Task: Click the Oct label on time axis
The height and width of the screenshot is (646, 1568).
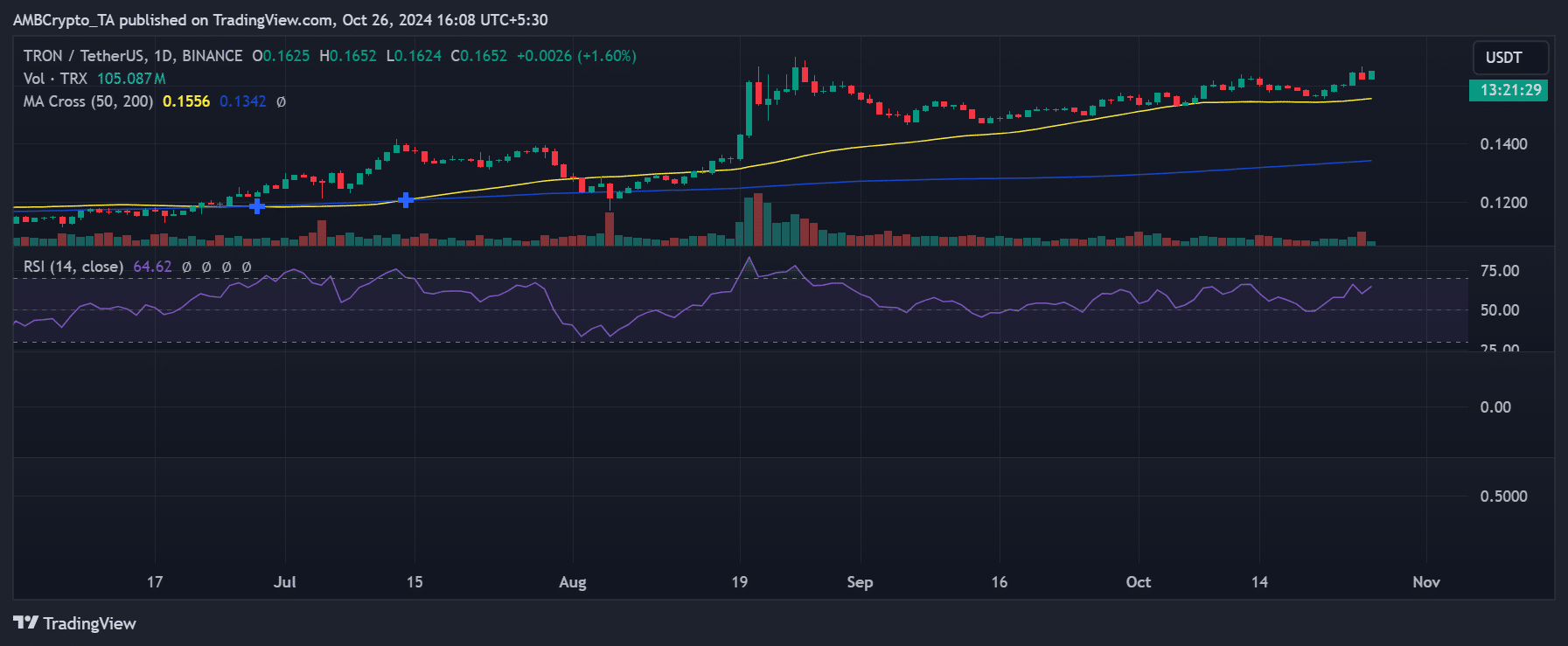Action: 1138,582
